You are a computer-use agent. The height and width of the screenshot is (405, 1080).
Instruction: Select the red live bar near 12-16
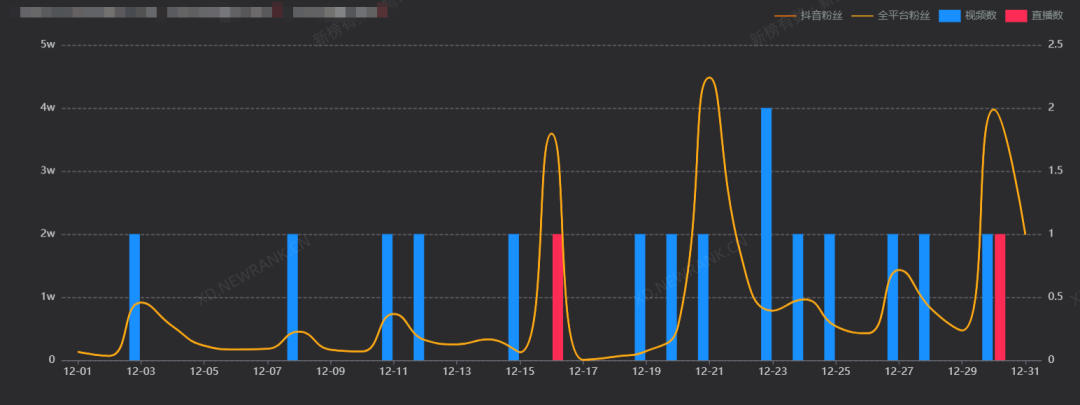point(558,297)
